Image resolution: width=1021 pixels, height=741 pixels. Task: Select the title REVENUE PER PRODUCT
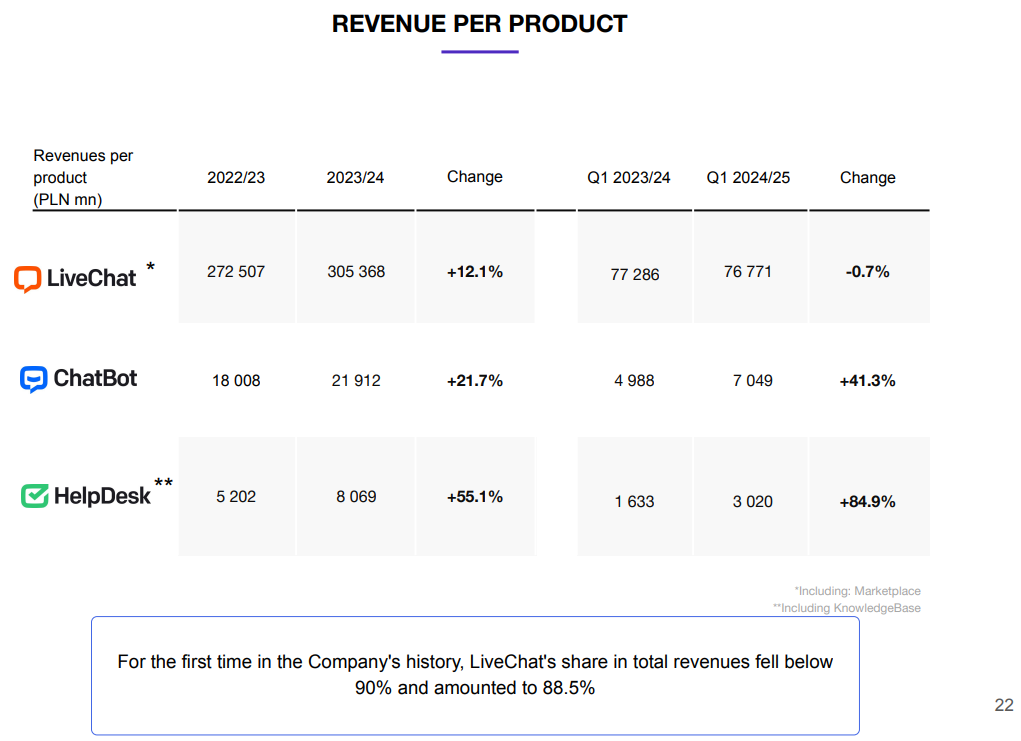[x=479, y=24]
